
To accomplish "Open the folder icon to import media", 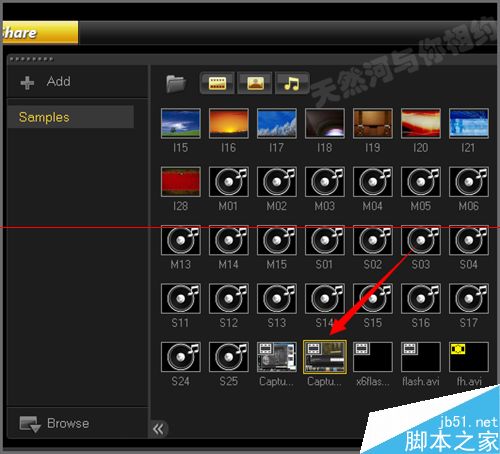I will click(x=176, y=84).
